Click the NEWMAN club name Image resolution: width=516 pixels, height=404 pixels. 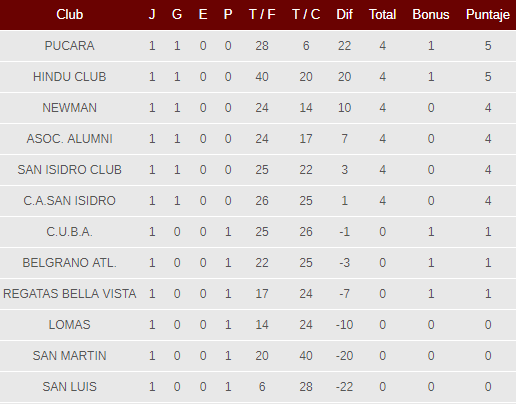click(x=69, y=108)
